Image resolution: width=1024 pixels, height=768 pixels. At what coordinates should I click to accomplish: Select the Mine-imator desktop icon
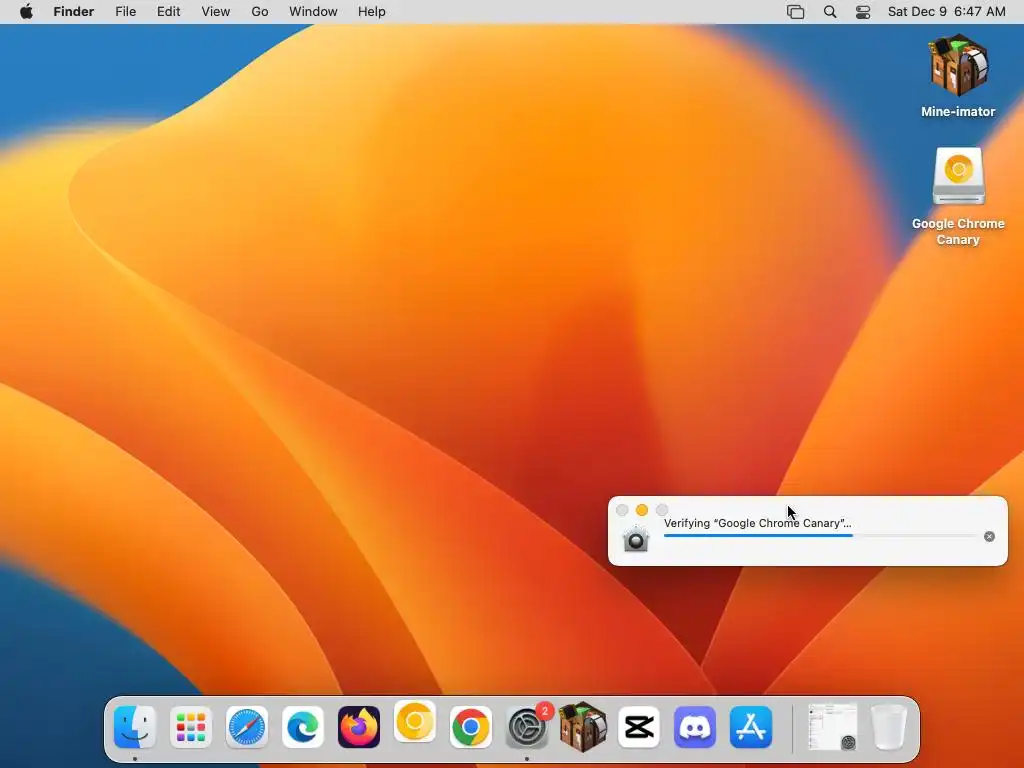pos(958,75)
